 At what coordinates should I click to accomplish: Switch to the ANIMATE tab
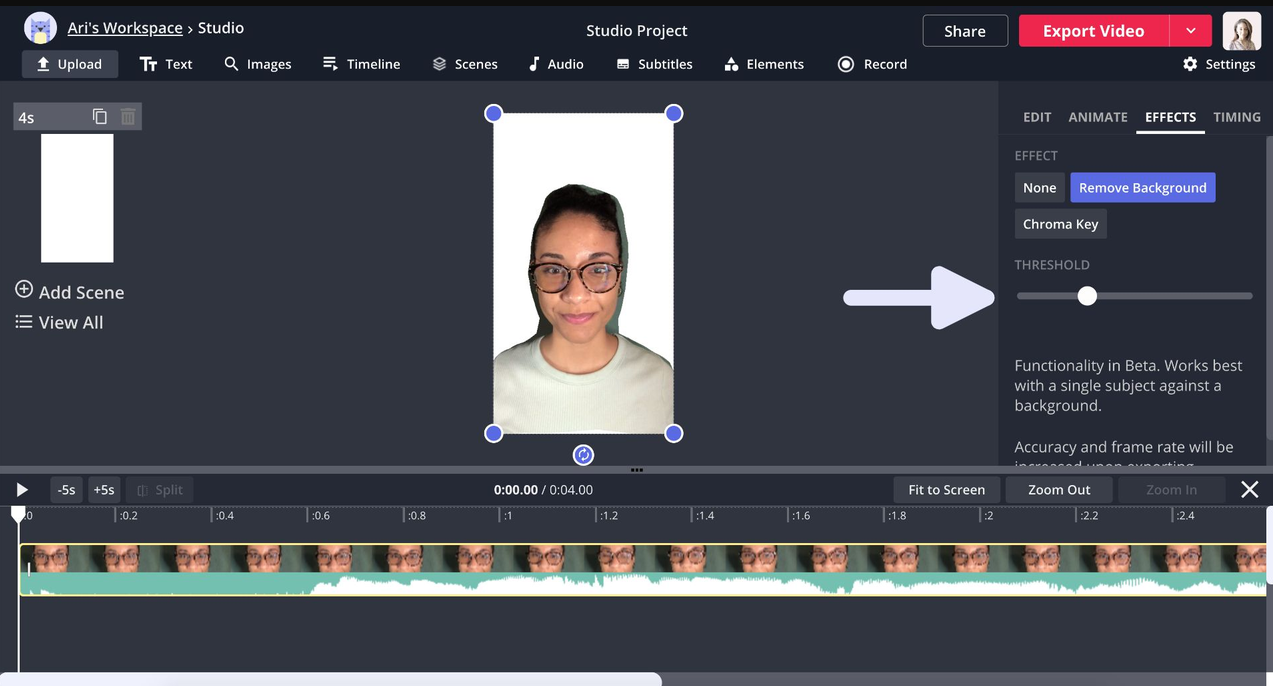(1098, 117)
